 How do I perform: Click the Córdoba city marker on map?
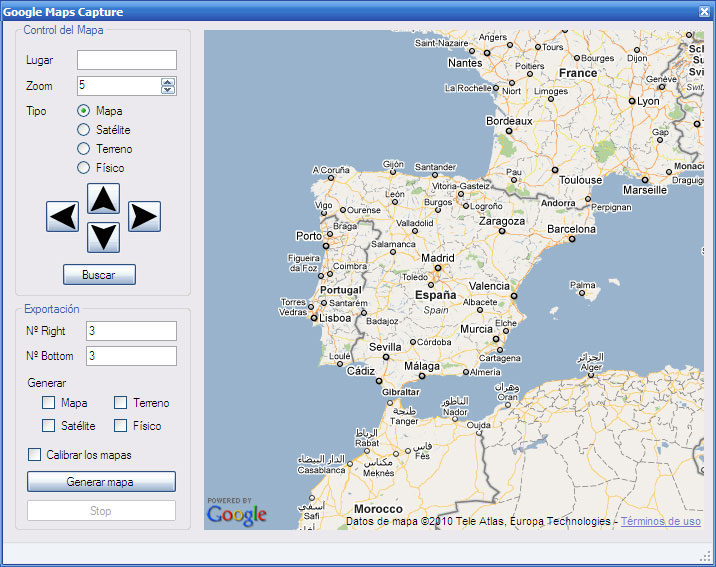pyautogui.click(x=413, y=341)
